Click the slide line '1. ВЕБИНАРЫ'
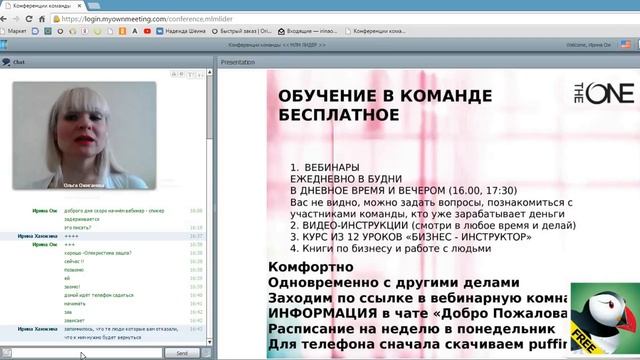 pyautogui.click(x=325, y=168)
